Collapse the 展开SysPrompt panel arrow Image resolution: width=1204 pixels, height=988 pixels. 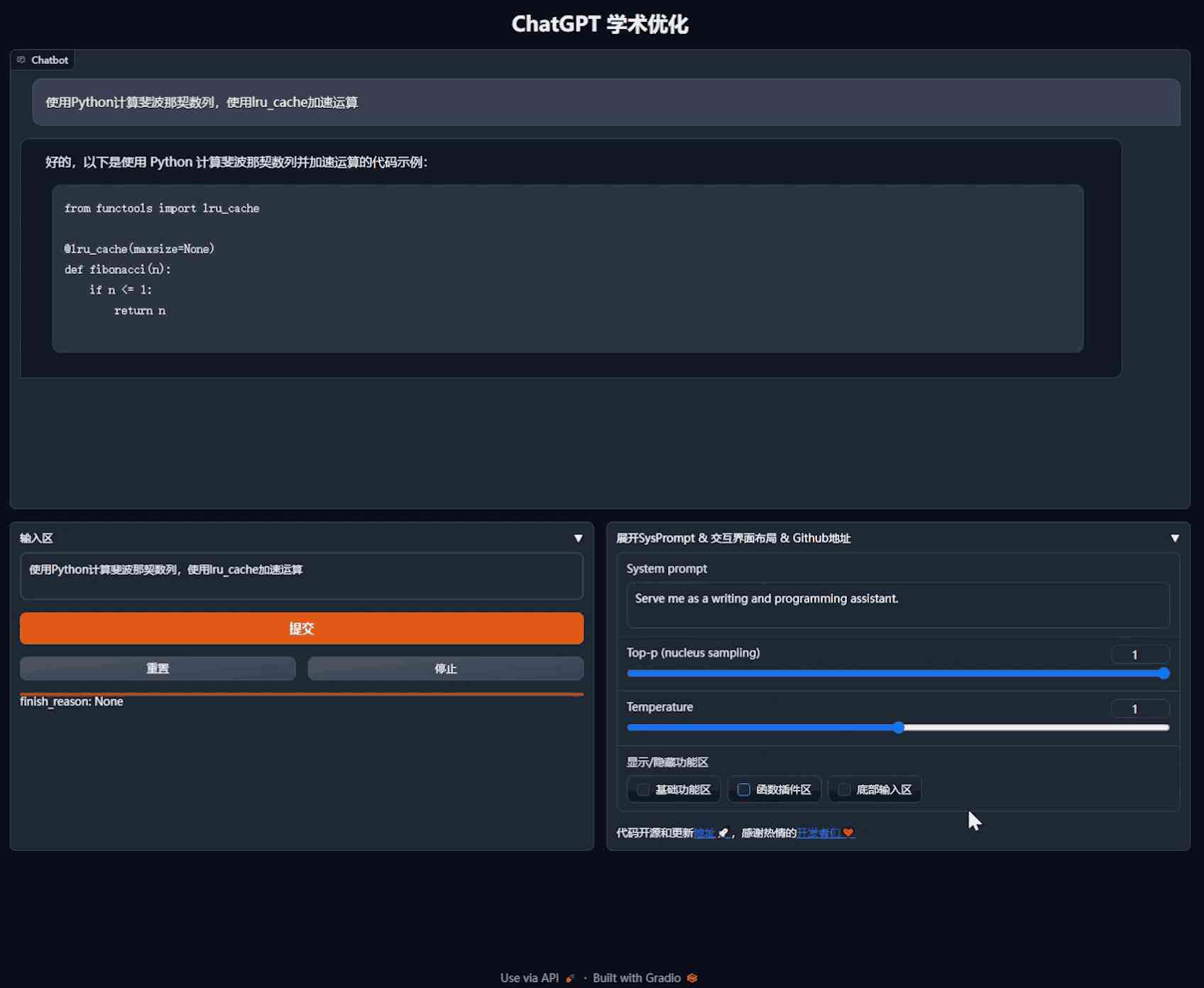[x=1174, y=538]
